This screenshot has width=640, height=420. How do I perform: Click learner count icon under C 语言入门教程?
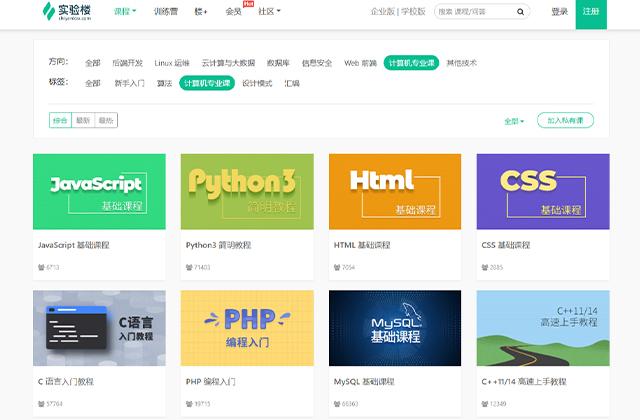(42, 405)
